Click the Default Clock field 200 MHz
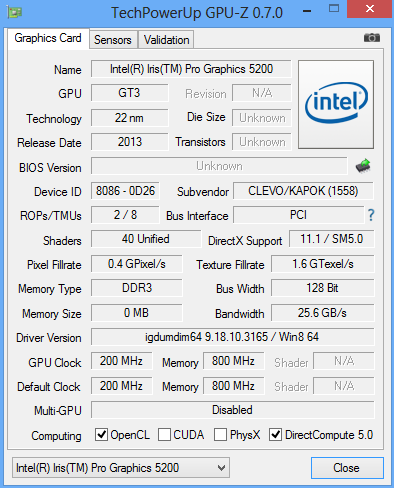The image size is (394, 488). 121,386
